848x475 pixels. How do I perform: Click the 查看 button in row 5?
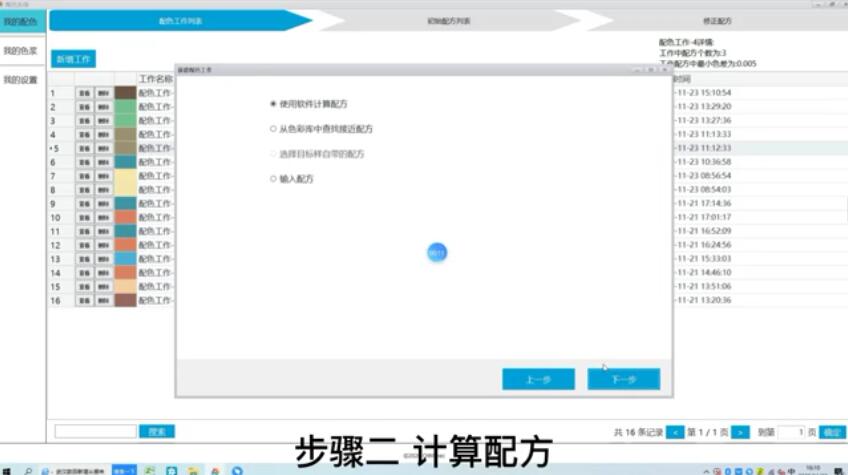tap(84, 148)
